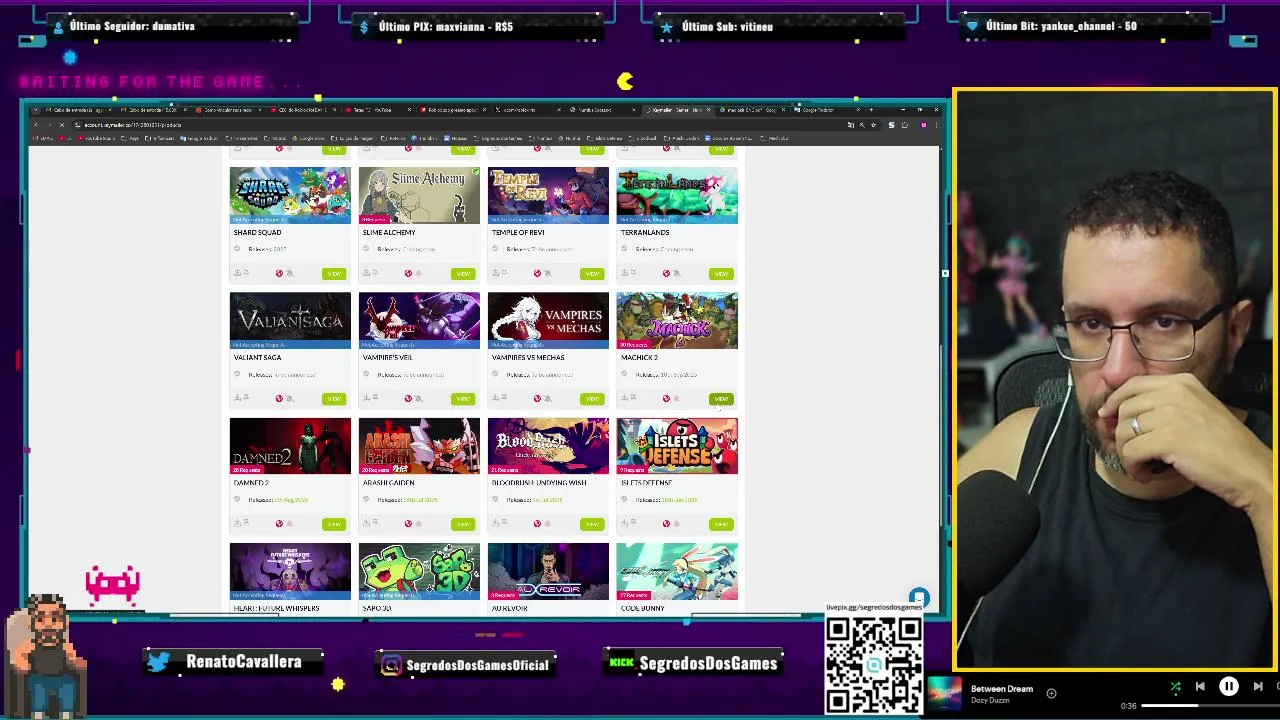Click the download icon on Damned 2 card

(x=237, y=523)
